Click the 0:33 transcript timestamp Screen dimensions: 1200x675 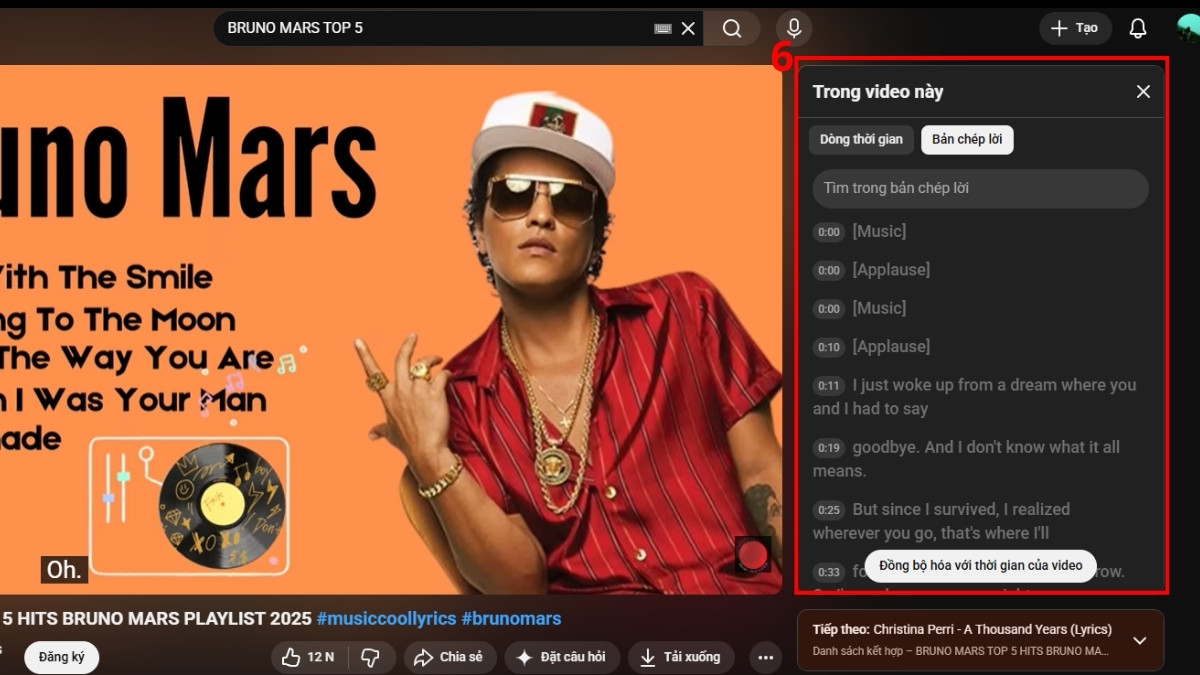(829, 573)
